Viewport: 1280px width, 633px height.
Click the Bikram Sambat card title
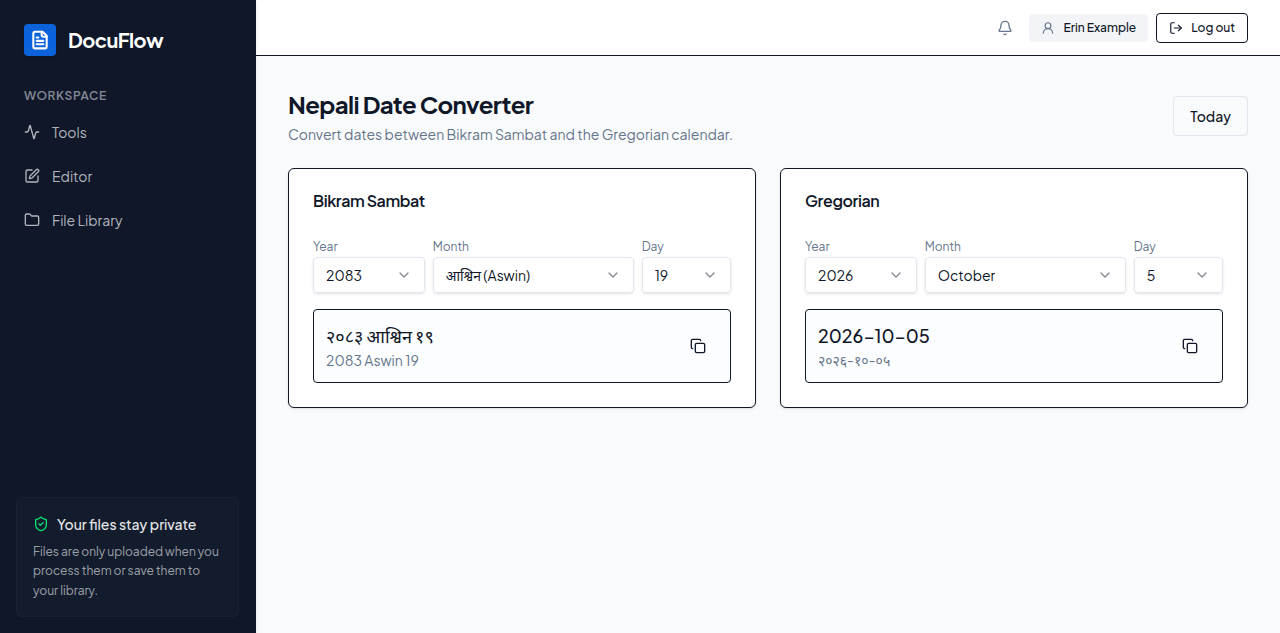click(369, 201)
